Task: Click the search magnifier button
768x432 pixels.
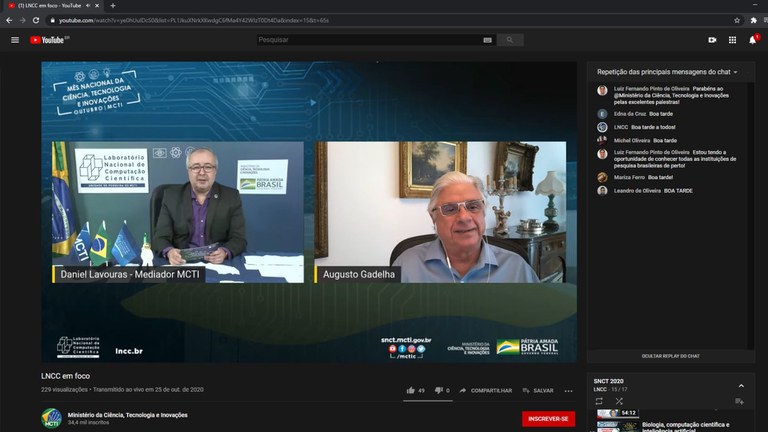Action: click(509, 40)
